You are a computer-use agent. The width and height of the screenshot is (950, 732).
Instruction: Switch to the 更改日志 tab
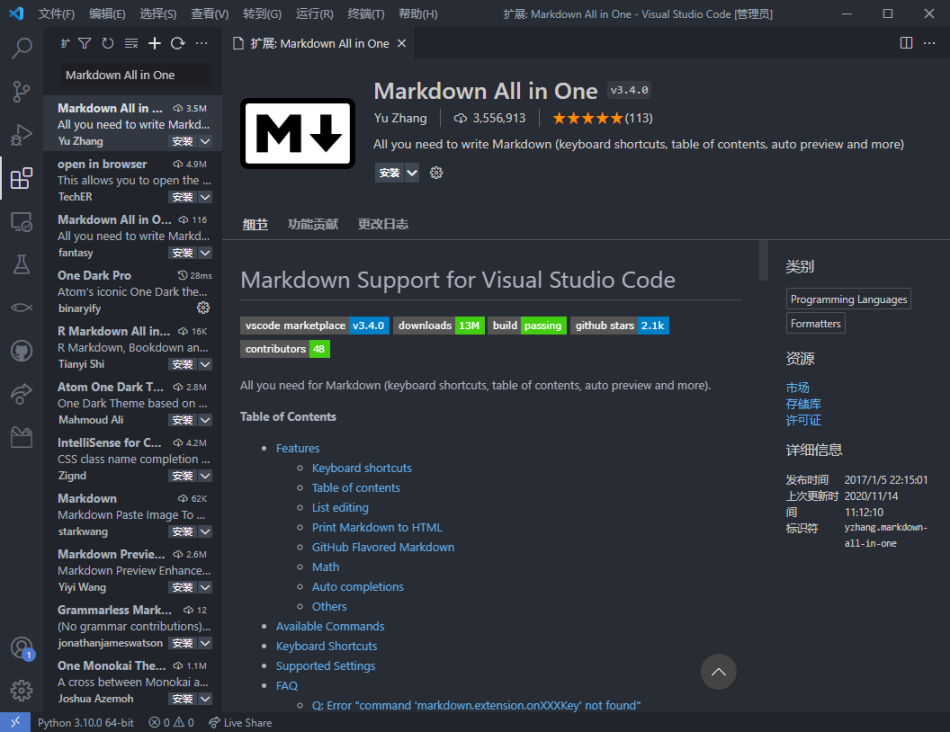[383, 224]
